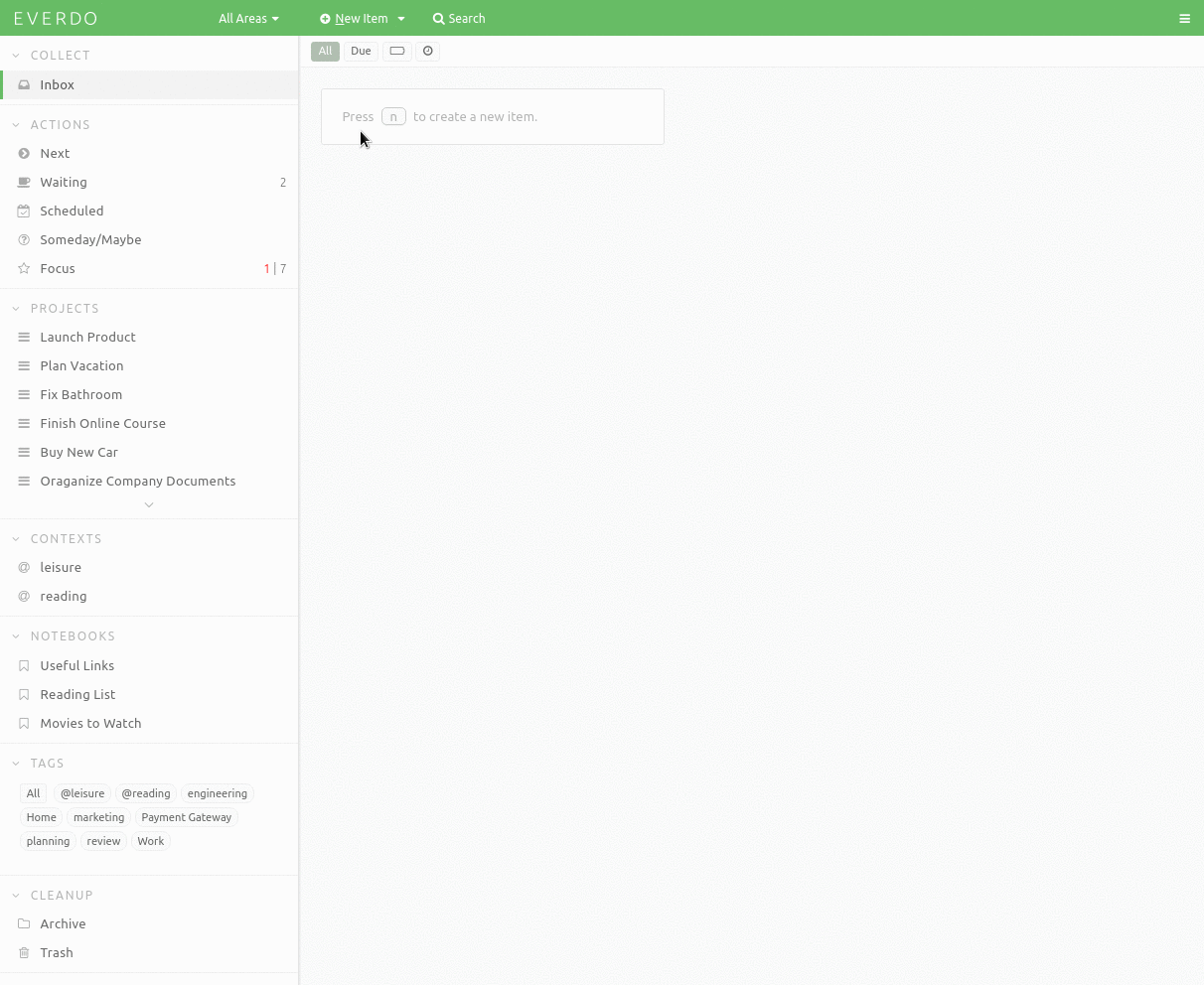Expand the hidden projects list
1204x985 pixels.
click(x=149, y=504)
